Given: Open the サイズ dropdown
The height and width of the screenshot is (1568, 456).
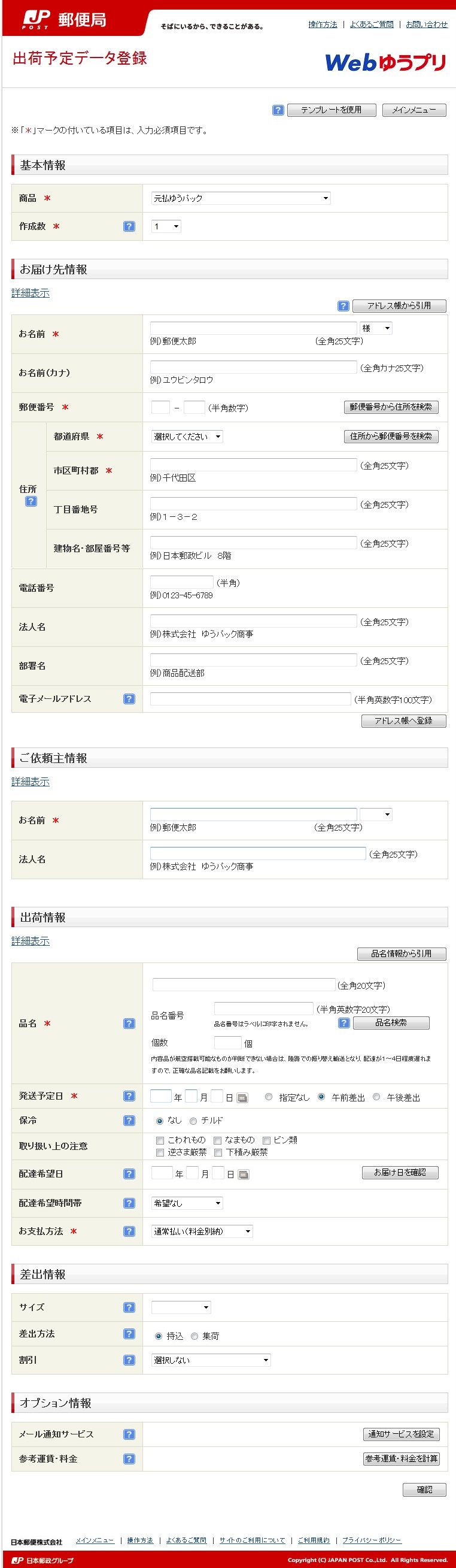Looking at the screenshot, I should coord(181,1307).
